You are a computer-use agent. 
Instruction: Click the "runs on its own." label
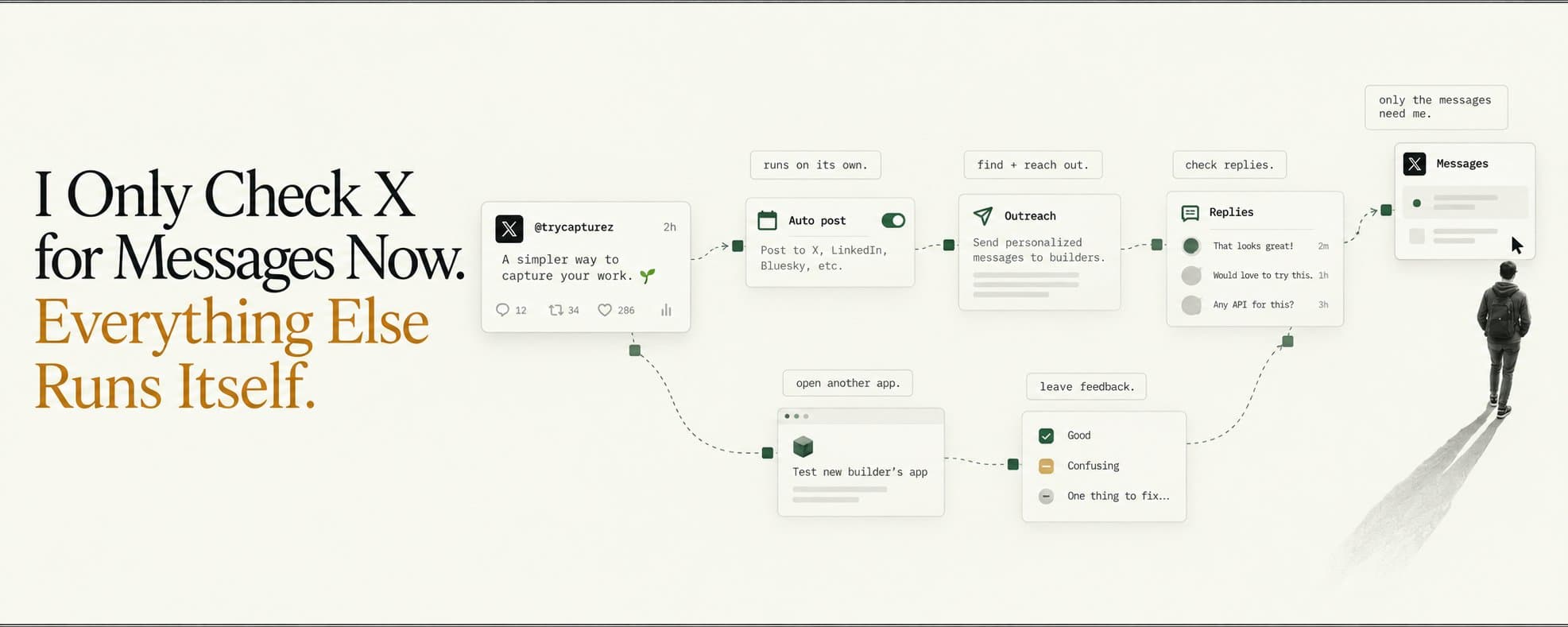coord(815,165)
